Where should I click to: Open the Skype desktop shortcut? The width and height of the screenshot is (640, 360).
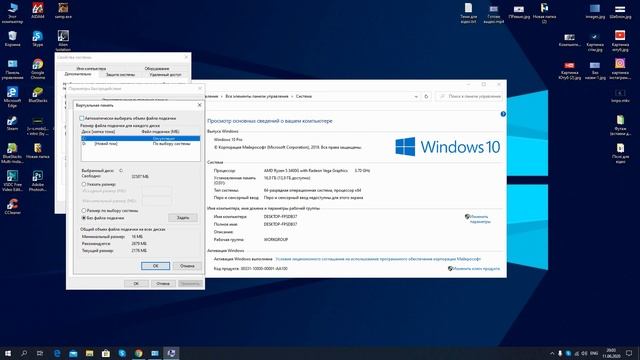38,39
